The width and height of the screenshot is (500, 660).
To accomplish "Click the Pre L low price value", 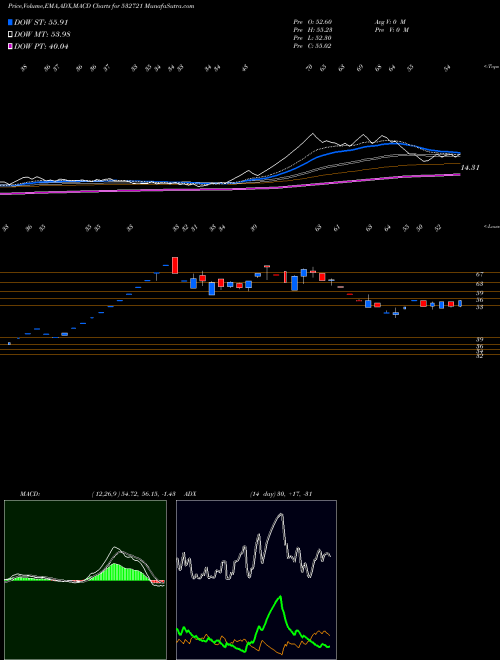I will (314, 38).
